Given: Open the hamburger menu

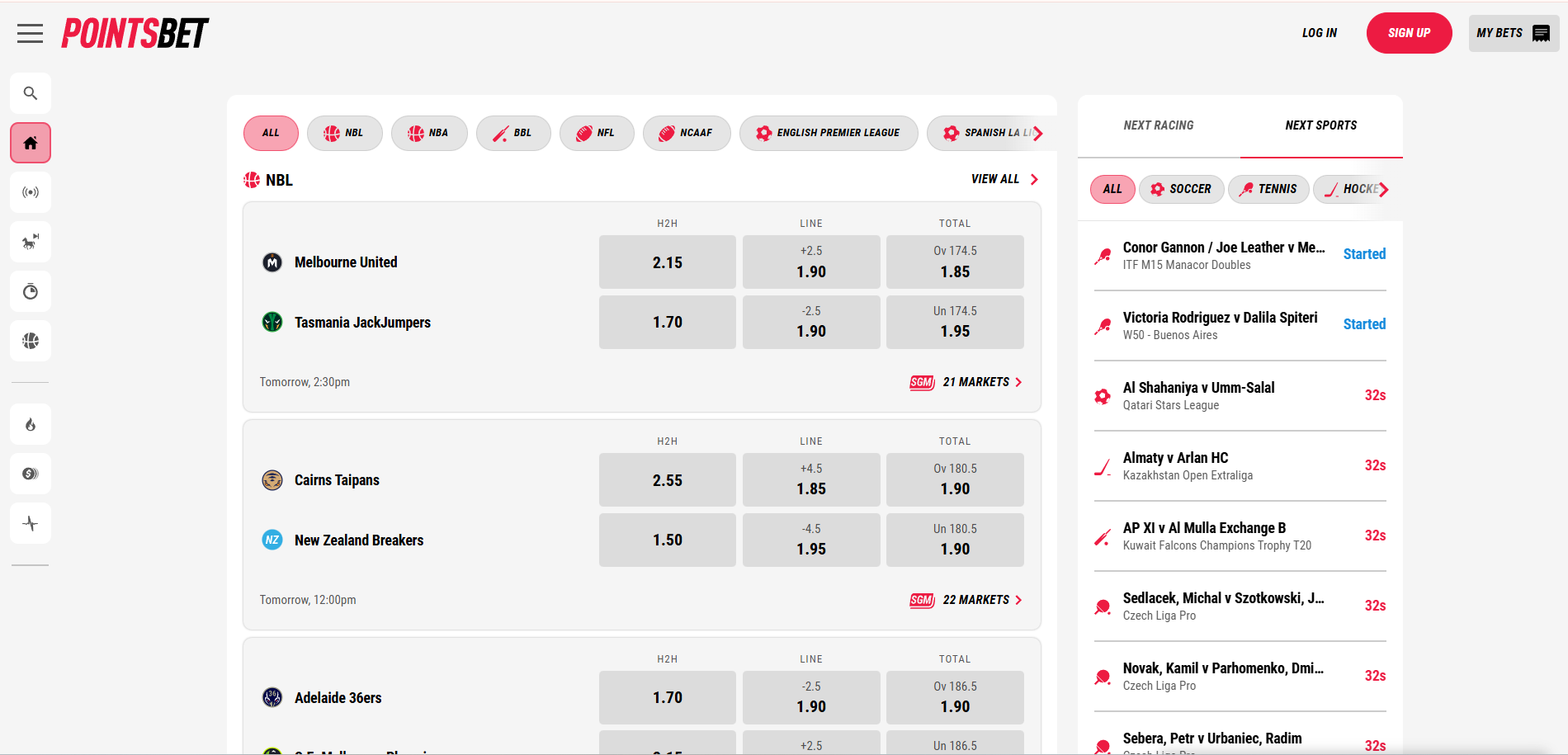Looking at the screenshot, I should pos(30,33).
